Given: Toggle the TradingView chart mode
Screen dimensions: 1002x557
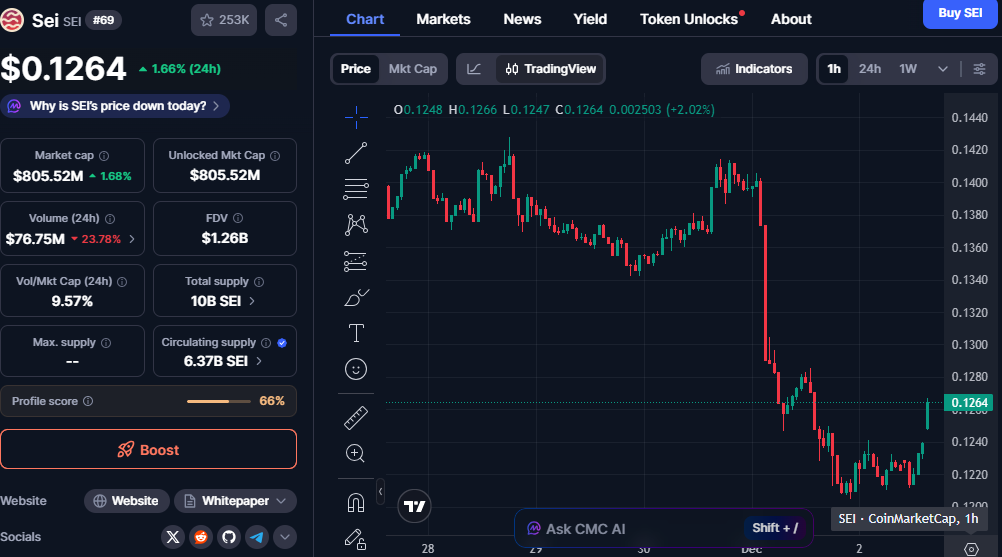Looking at the screenshot, I should 551,69.
